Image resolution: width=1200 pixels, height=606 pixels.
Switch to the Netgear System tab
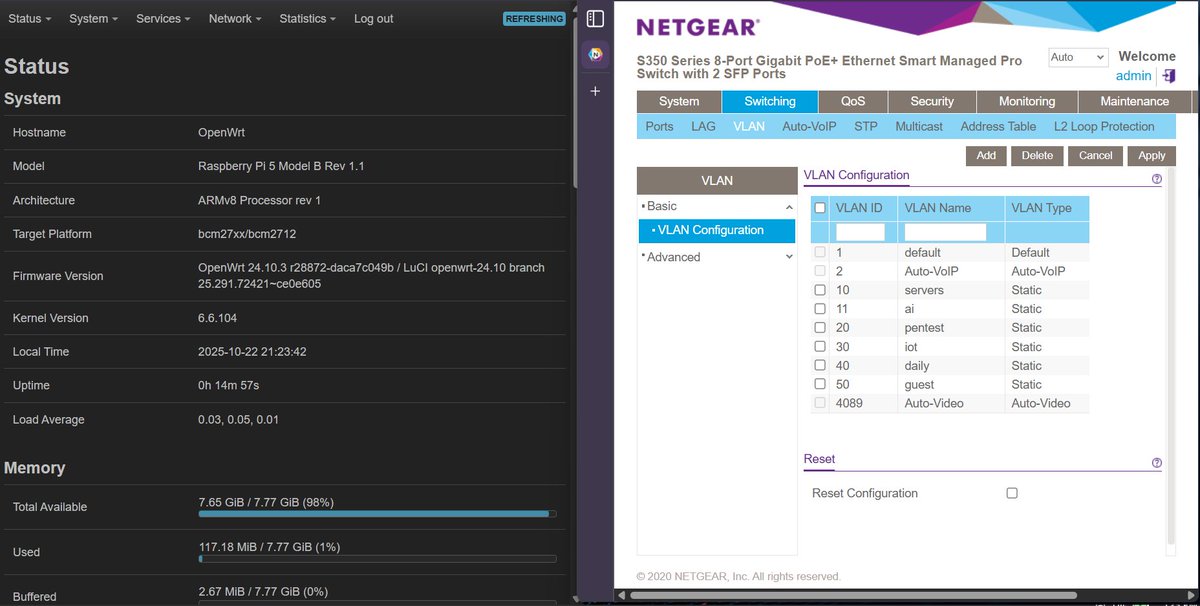click(679, 101)
